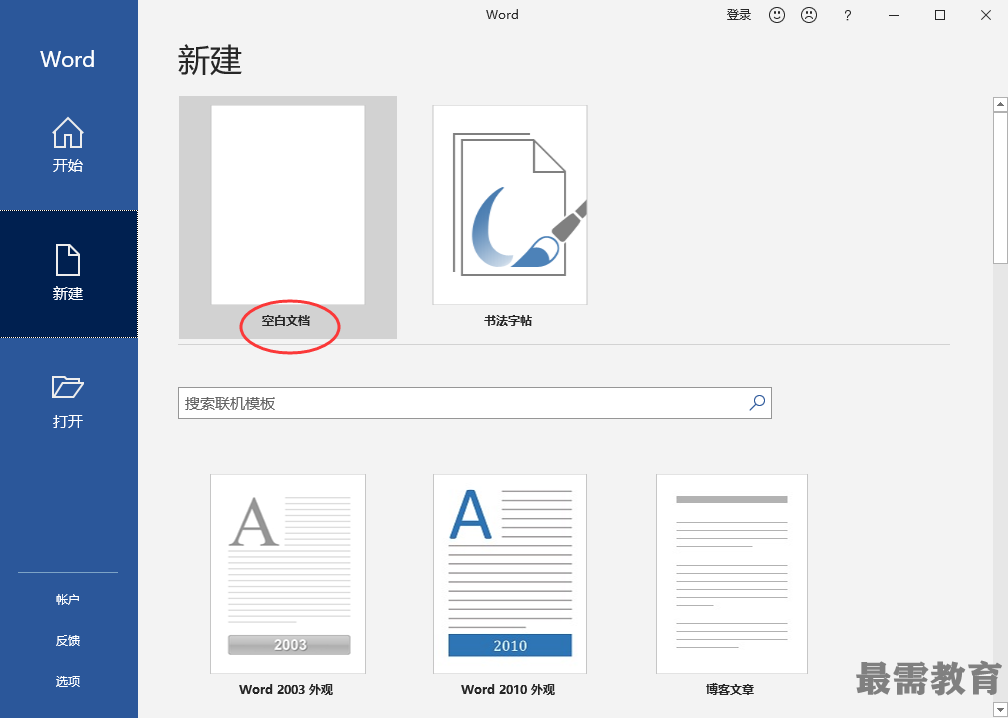Maximize the Word window

(x=940, y=15)
